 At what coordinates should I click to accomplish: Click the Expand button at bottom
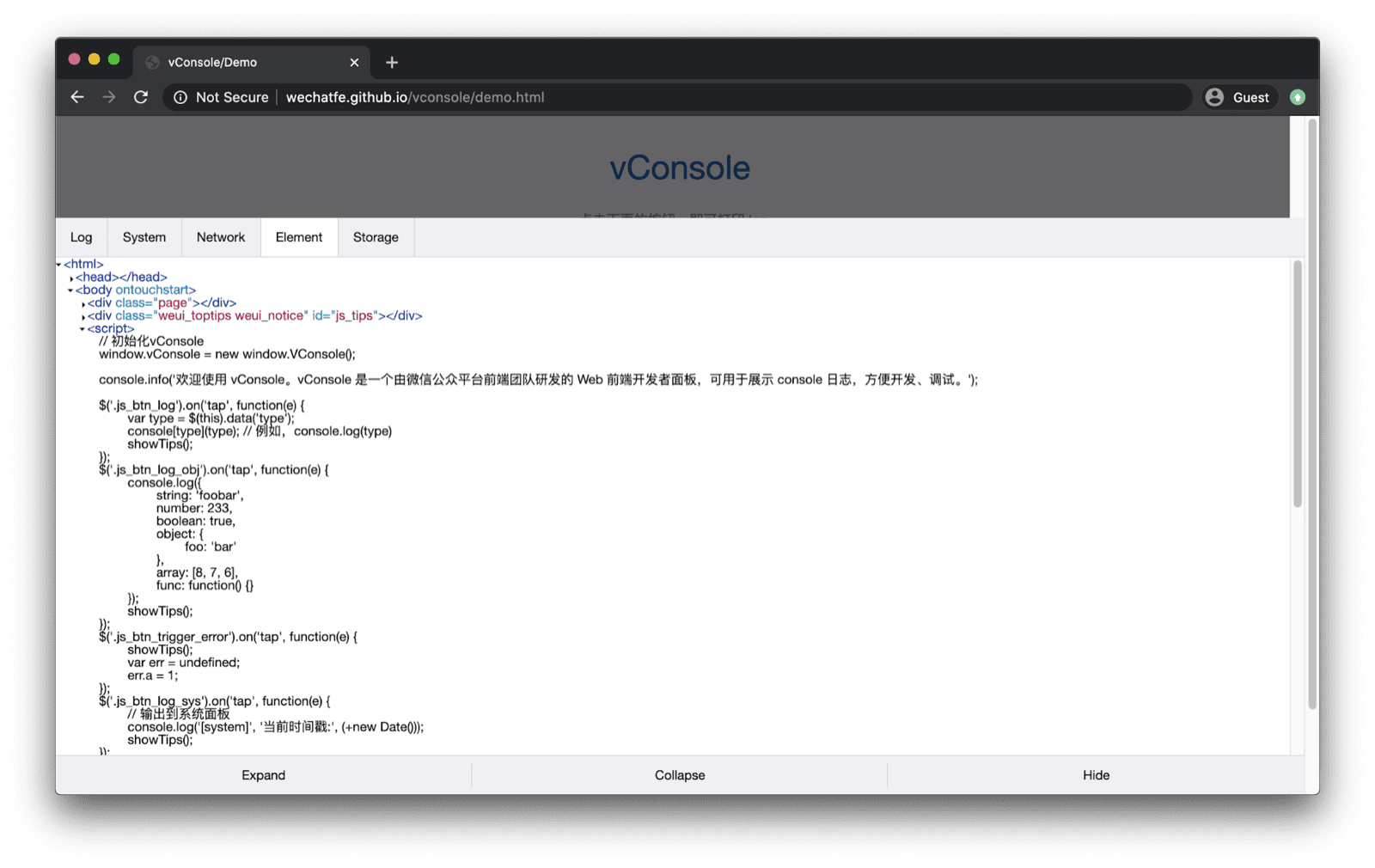point(263,774)
